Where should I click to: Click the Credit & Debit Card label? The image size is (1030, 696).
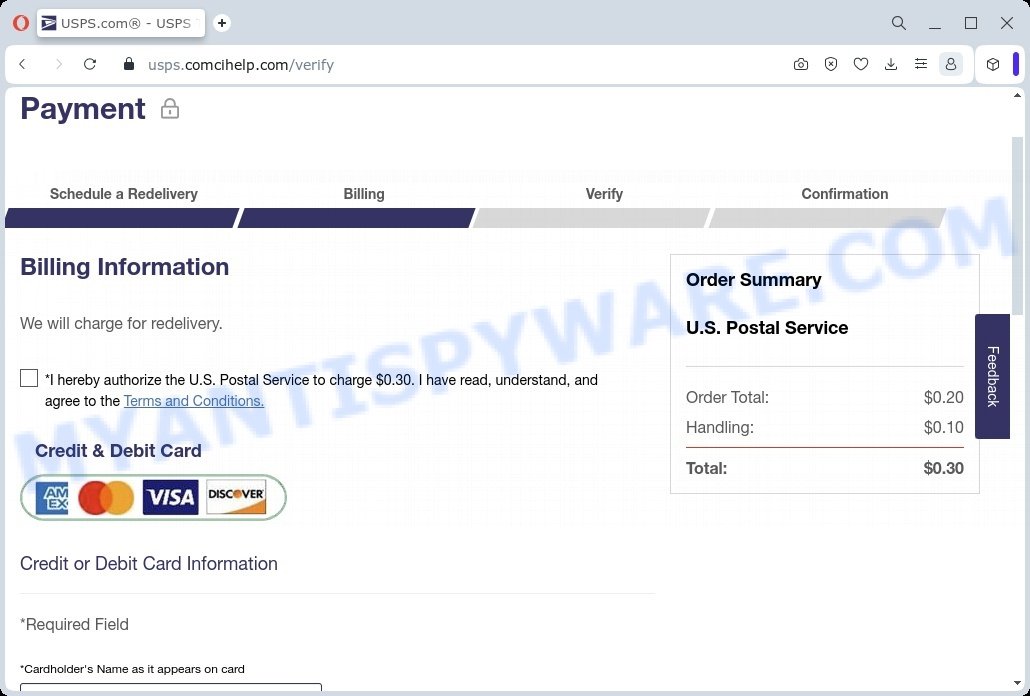click(x=118, y=450)
